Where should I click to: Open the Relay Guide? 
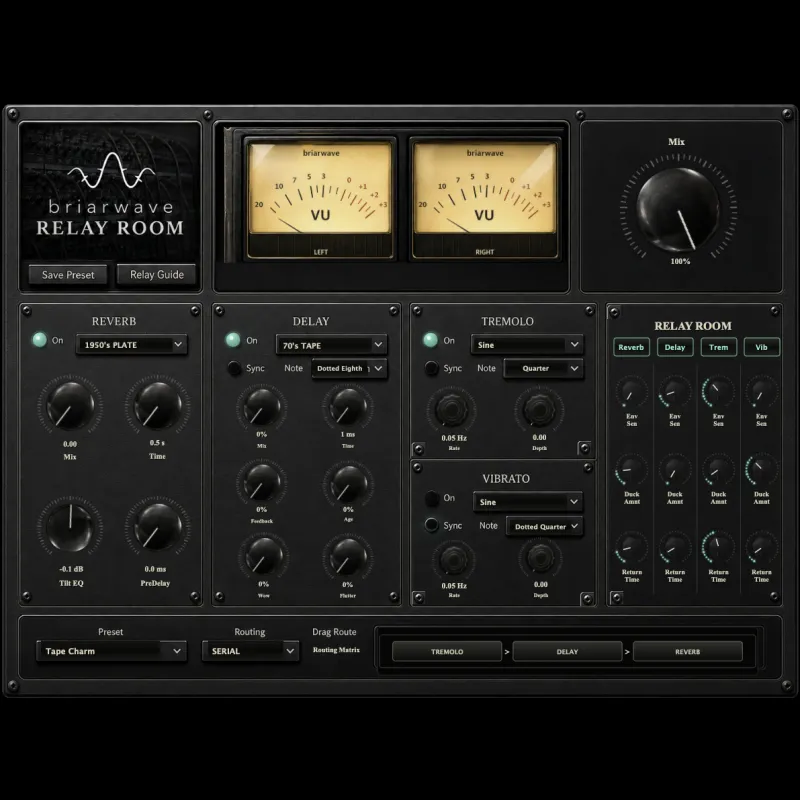157,274
